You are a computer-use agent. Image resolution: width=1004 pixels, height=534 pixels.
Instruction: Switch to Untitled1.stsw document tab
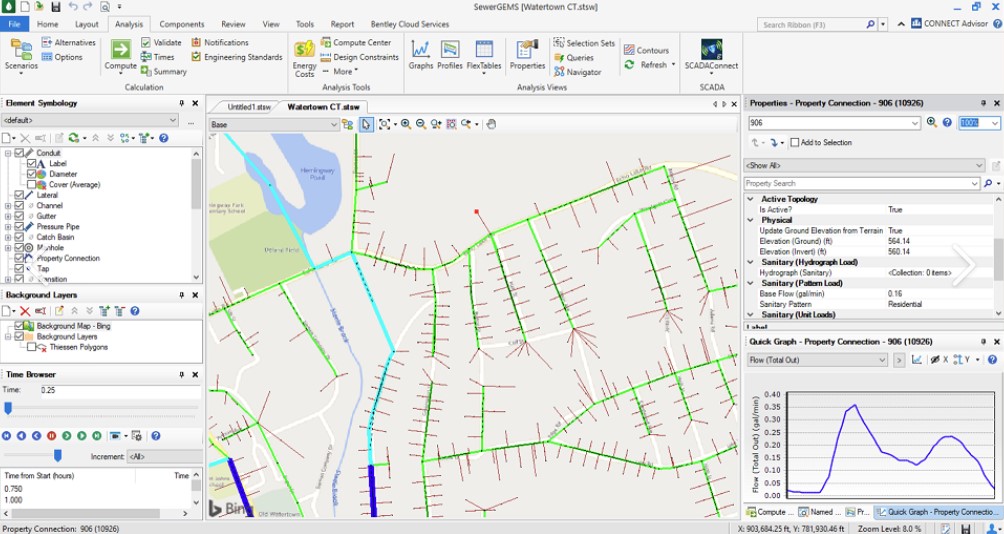click(249, 107)
